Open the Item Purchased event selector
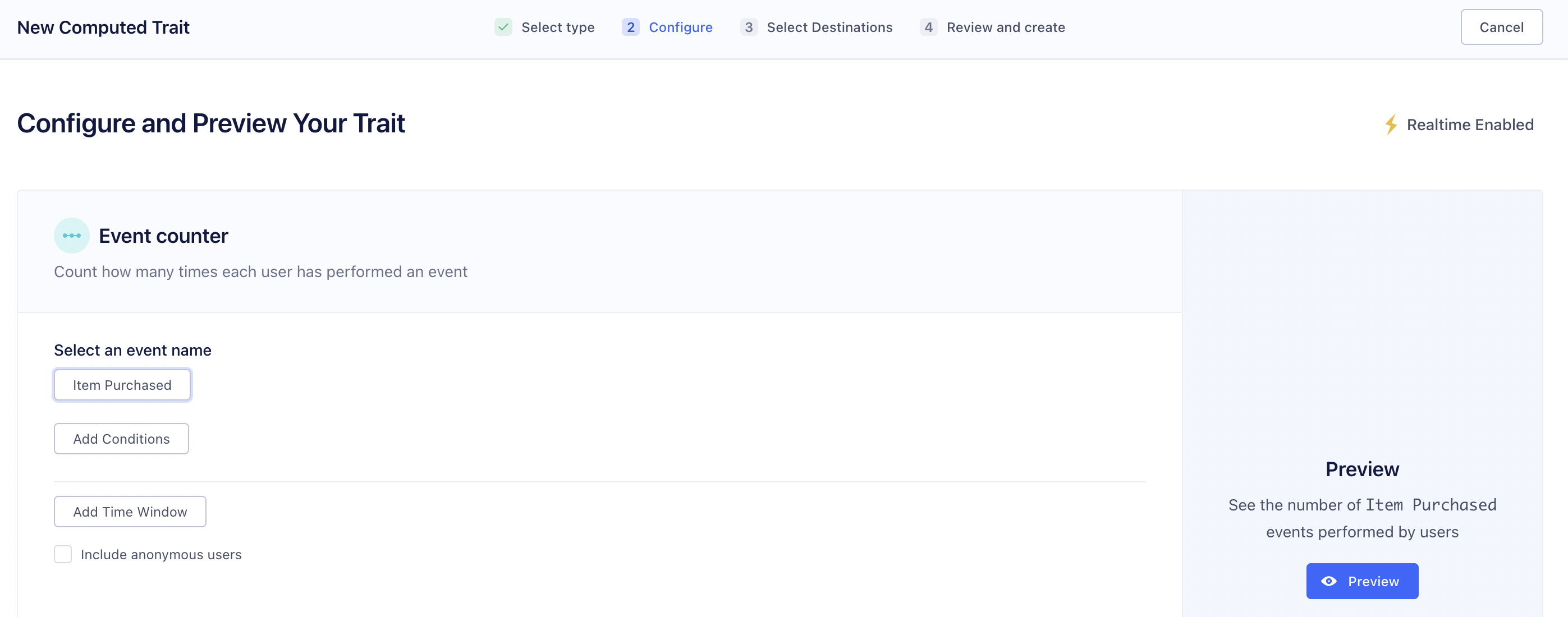This screenshot has height=617, width=1568. (x=122, y=385)
